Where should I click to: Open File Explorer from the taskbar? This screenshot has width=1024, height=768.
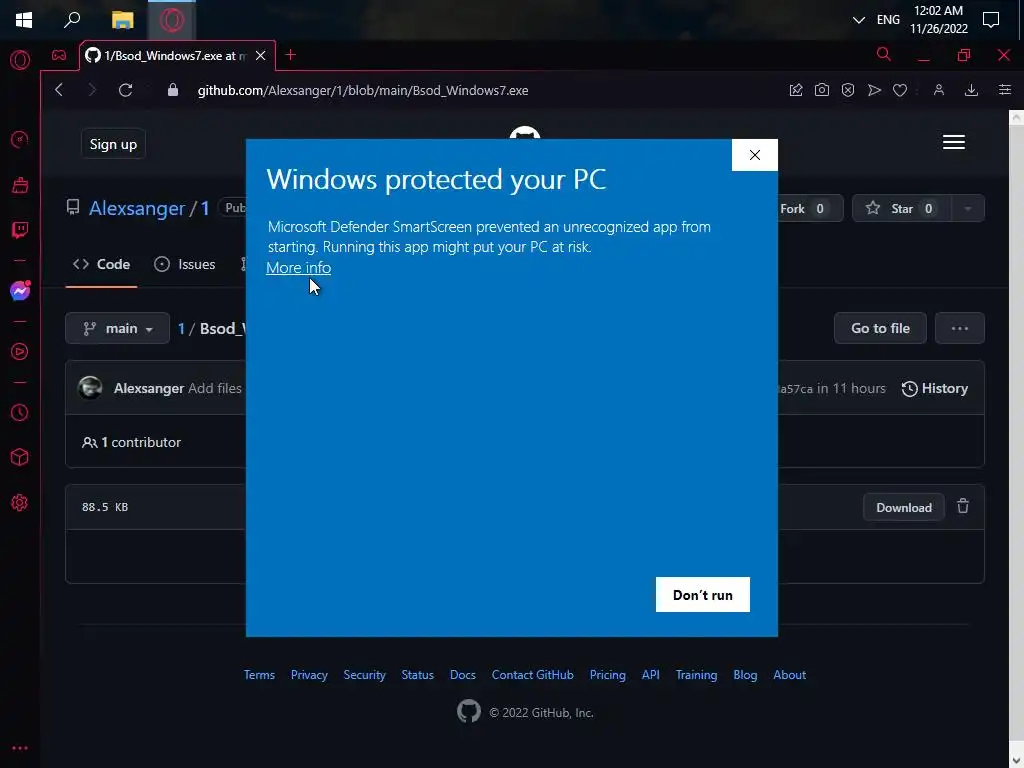tap(122, 20)
